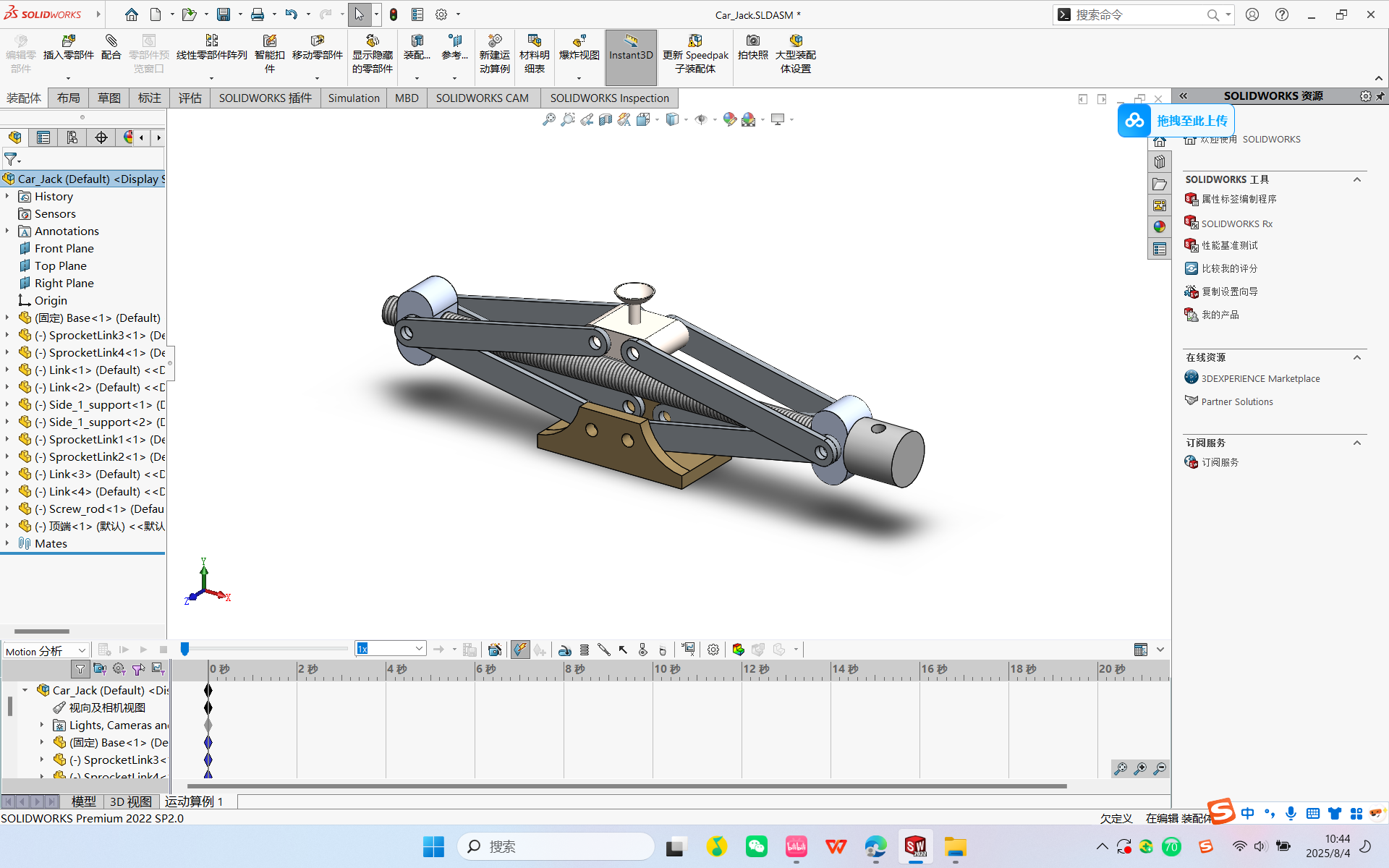Open the SOLIDWORKS CAM tab
This screenshot has width=1389, height=868.
tap(483, 98)
